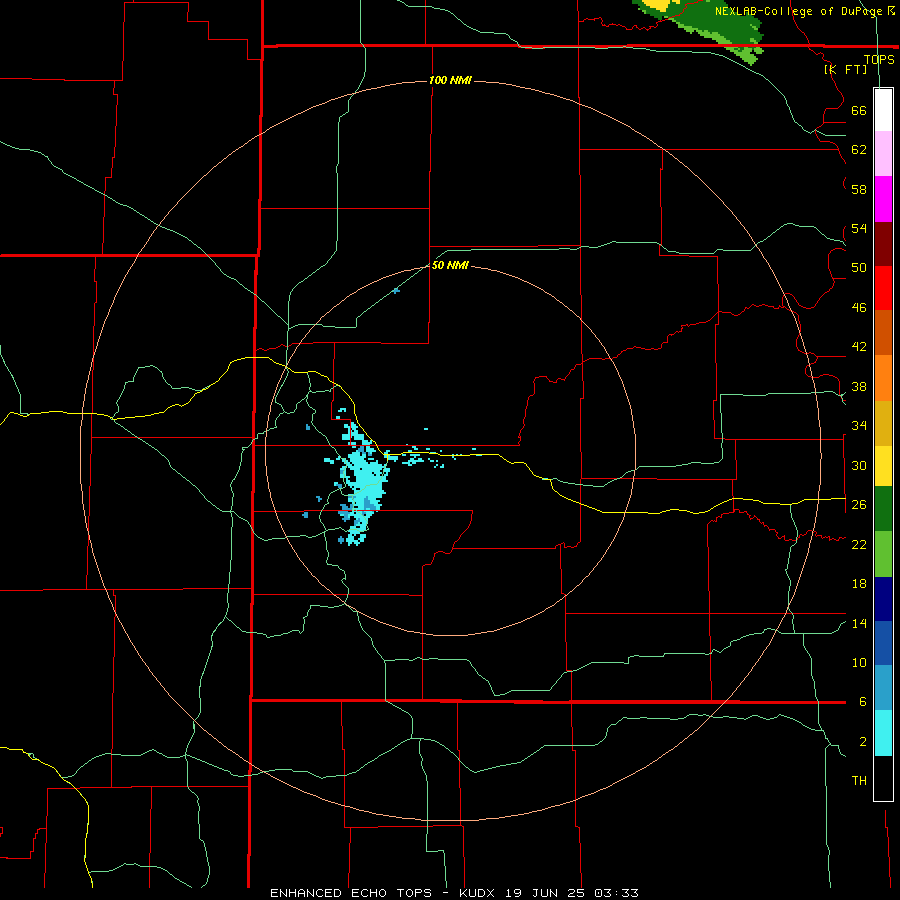The width and height of the screenshot is (900, 900).
Task: Click the black TH threshold legend swatch
Action: point(883,778)
